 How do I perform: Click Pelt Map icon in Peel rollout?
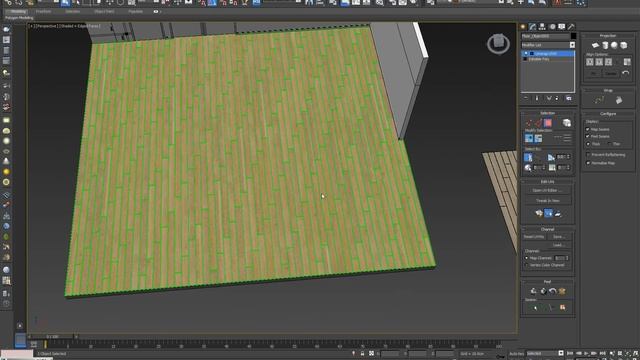click(x=562, y=291)
